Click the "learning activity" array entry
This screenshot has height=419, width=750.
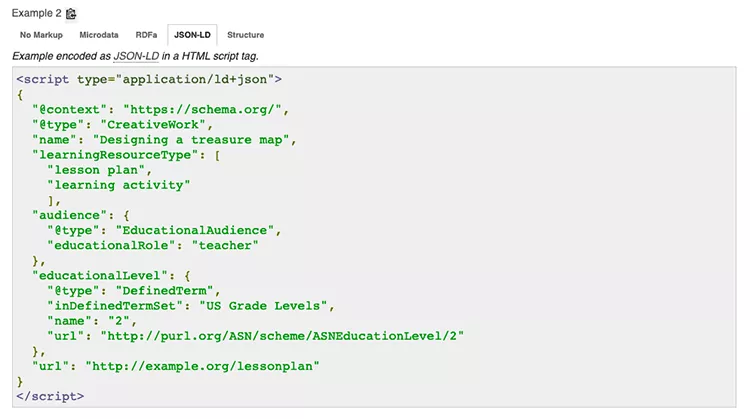pyautogui.click(x=119, y=185)
